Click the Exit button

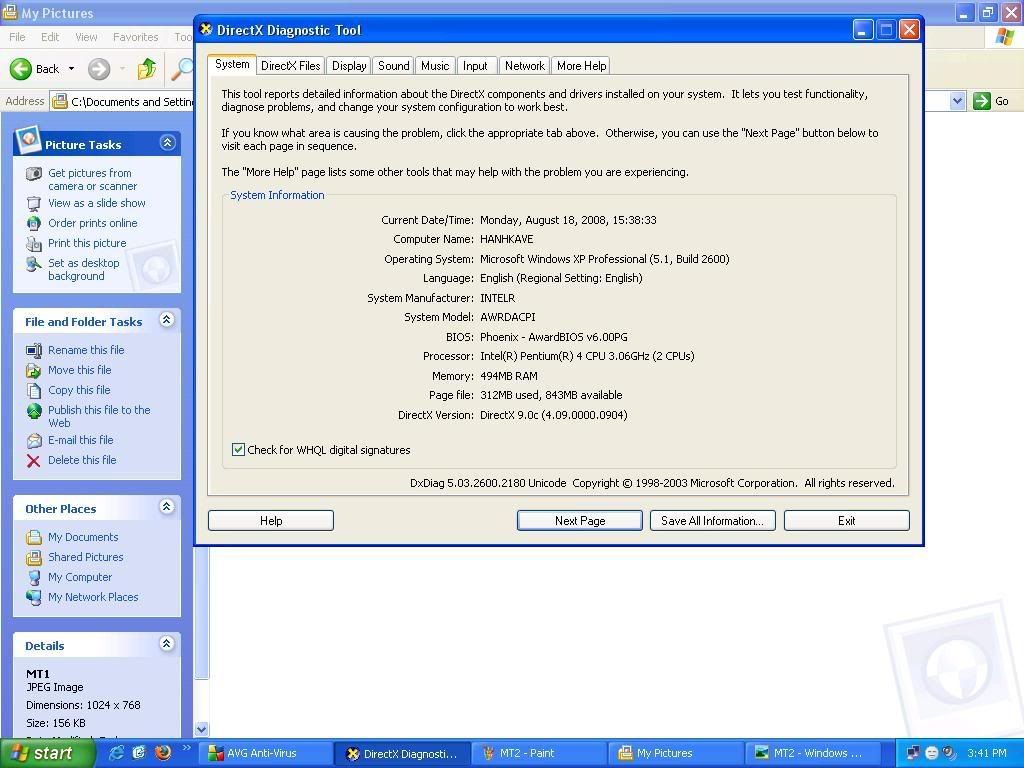(846, 520)
